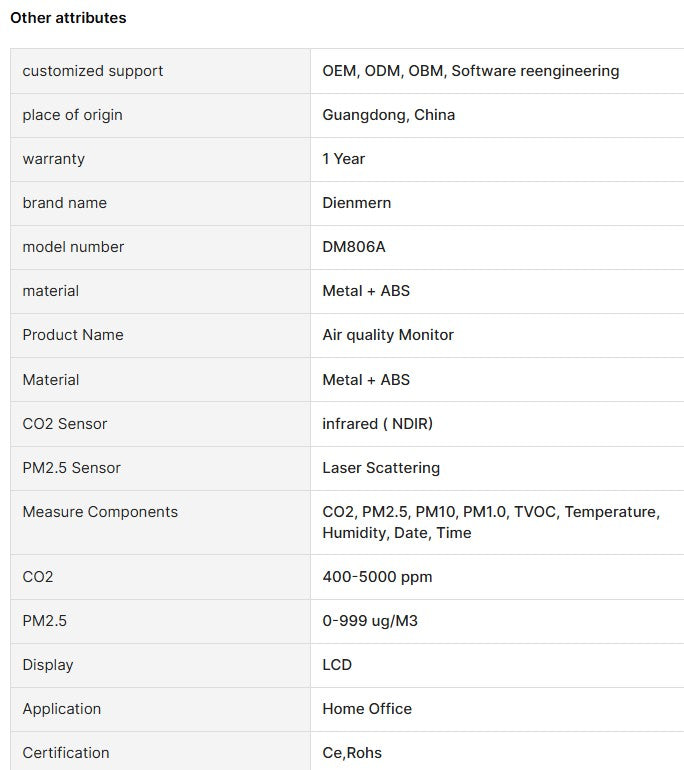Select the "400-5000 ppm" CO2 range value
The width and height of the screenshot is (684, 770).
click(x=377, y=577)
